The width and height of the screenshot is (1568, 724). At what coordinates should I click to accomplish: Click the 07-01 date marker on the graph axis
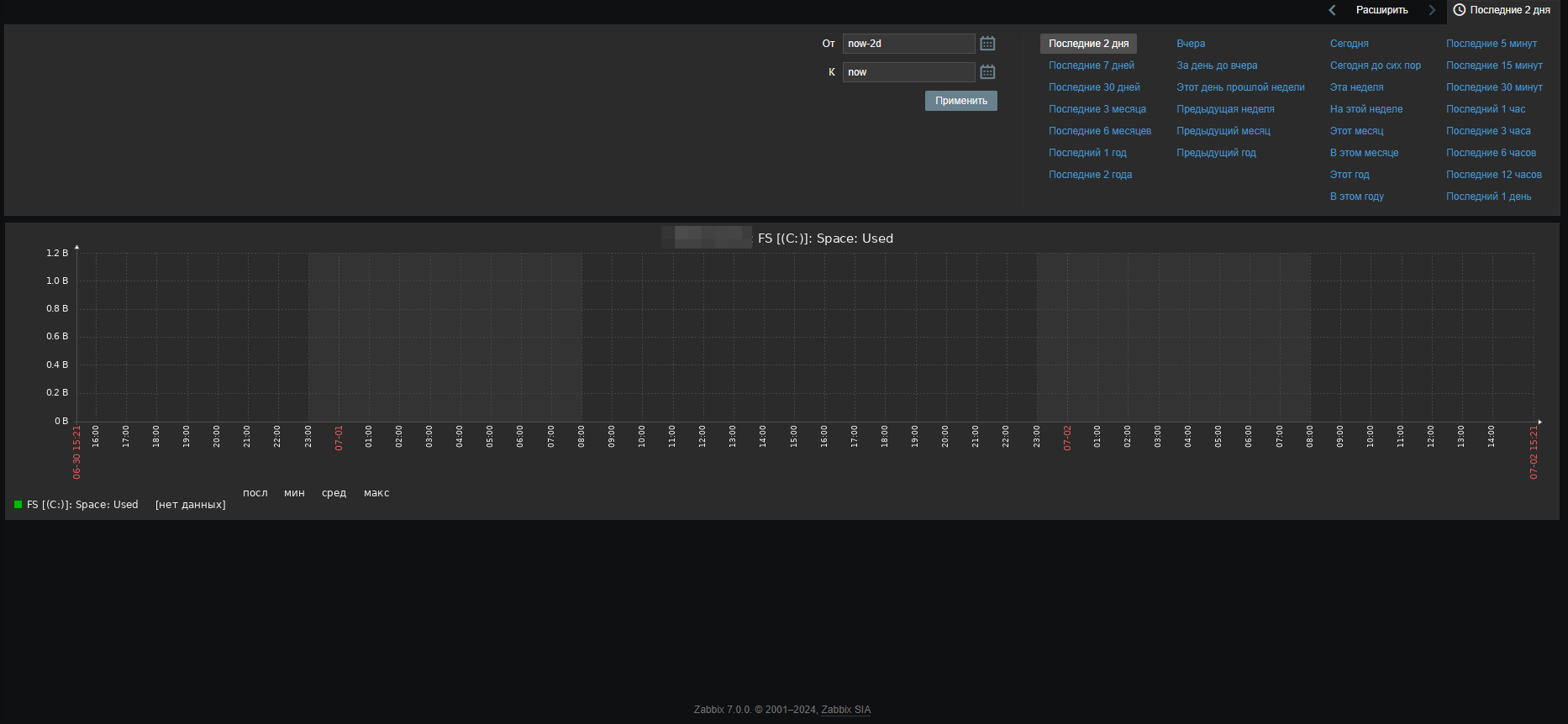point(339,438)
